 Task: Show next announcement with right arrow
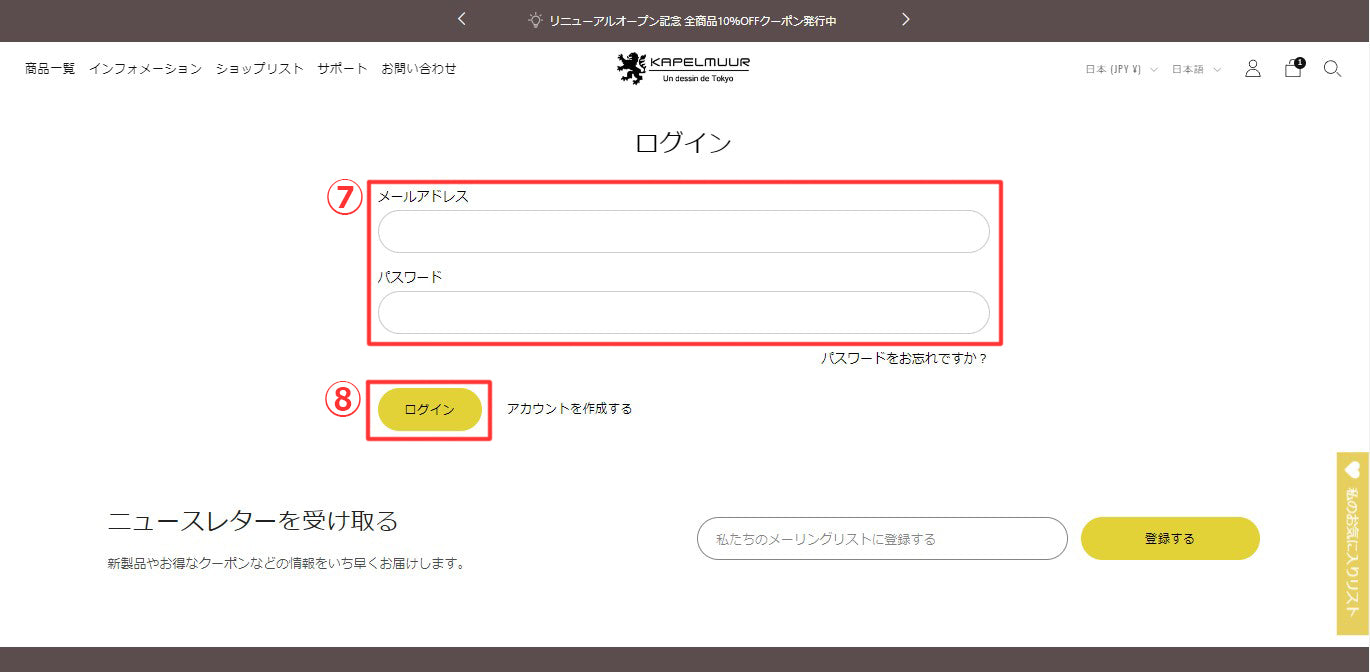[x=906, y=19]
